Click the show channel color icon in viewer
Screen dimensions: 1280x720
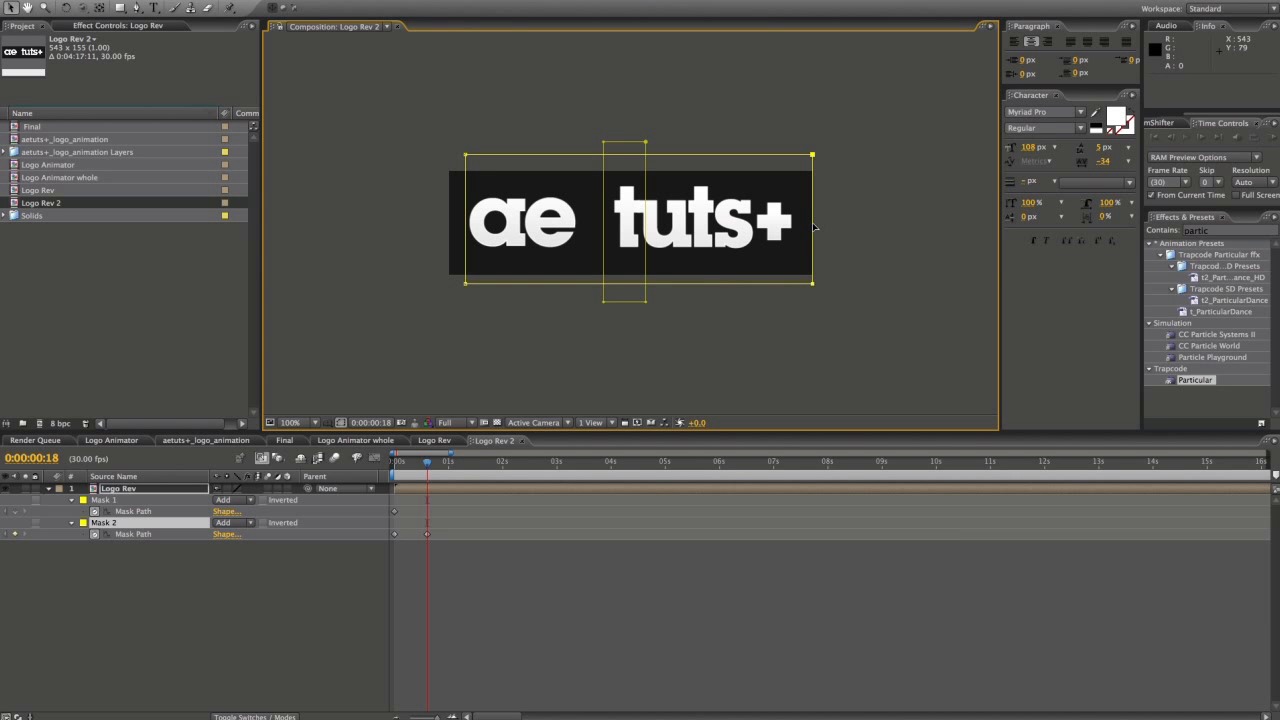428,422
